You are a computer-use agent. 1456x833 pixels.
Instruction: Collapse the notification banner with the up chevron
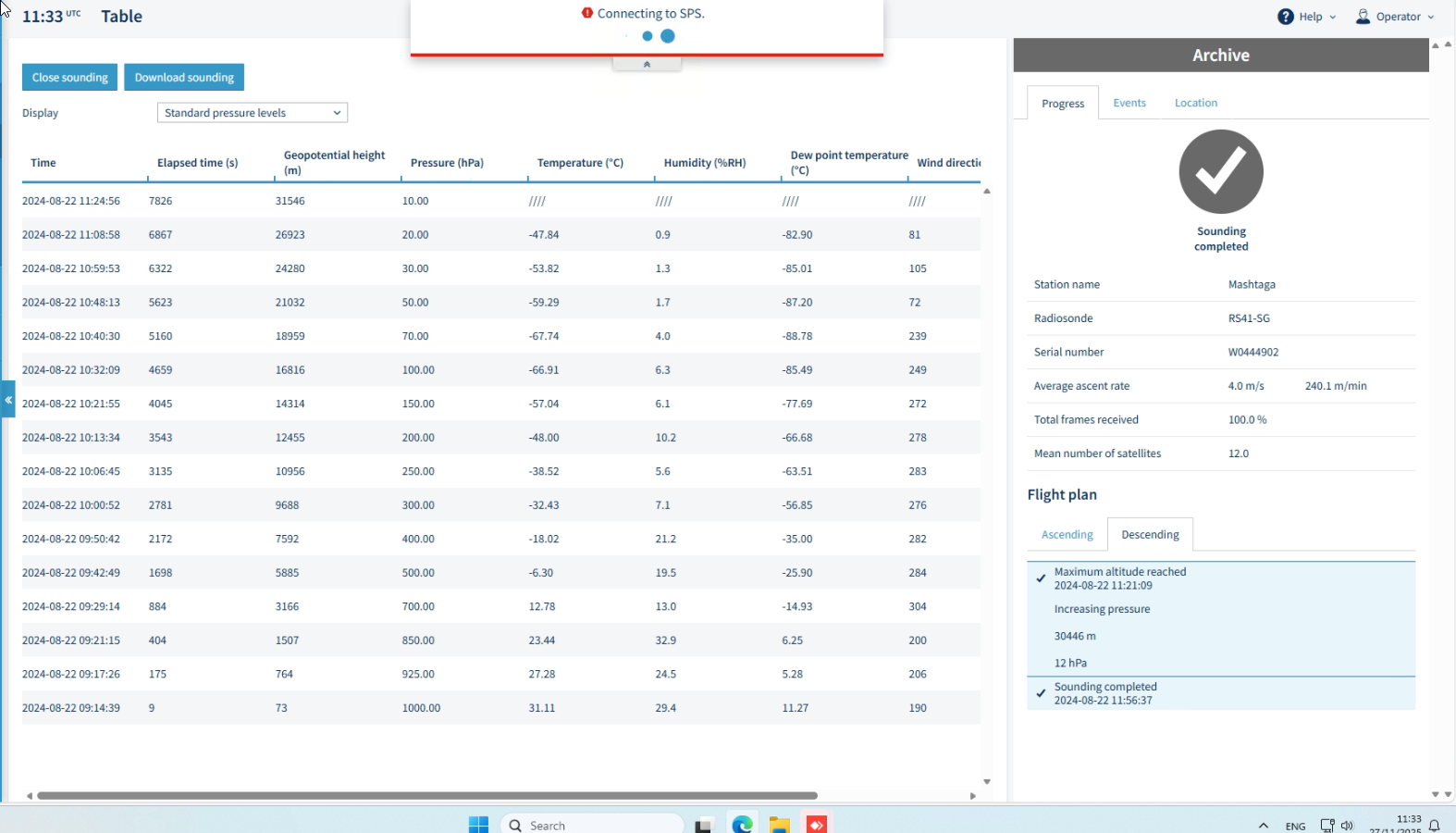(x=647, y=64)
